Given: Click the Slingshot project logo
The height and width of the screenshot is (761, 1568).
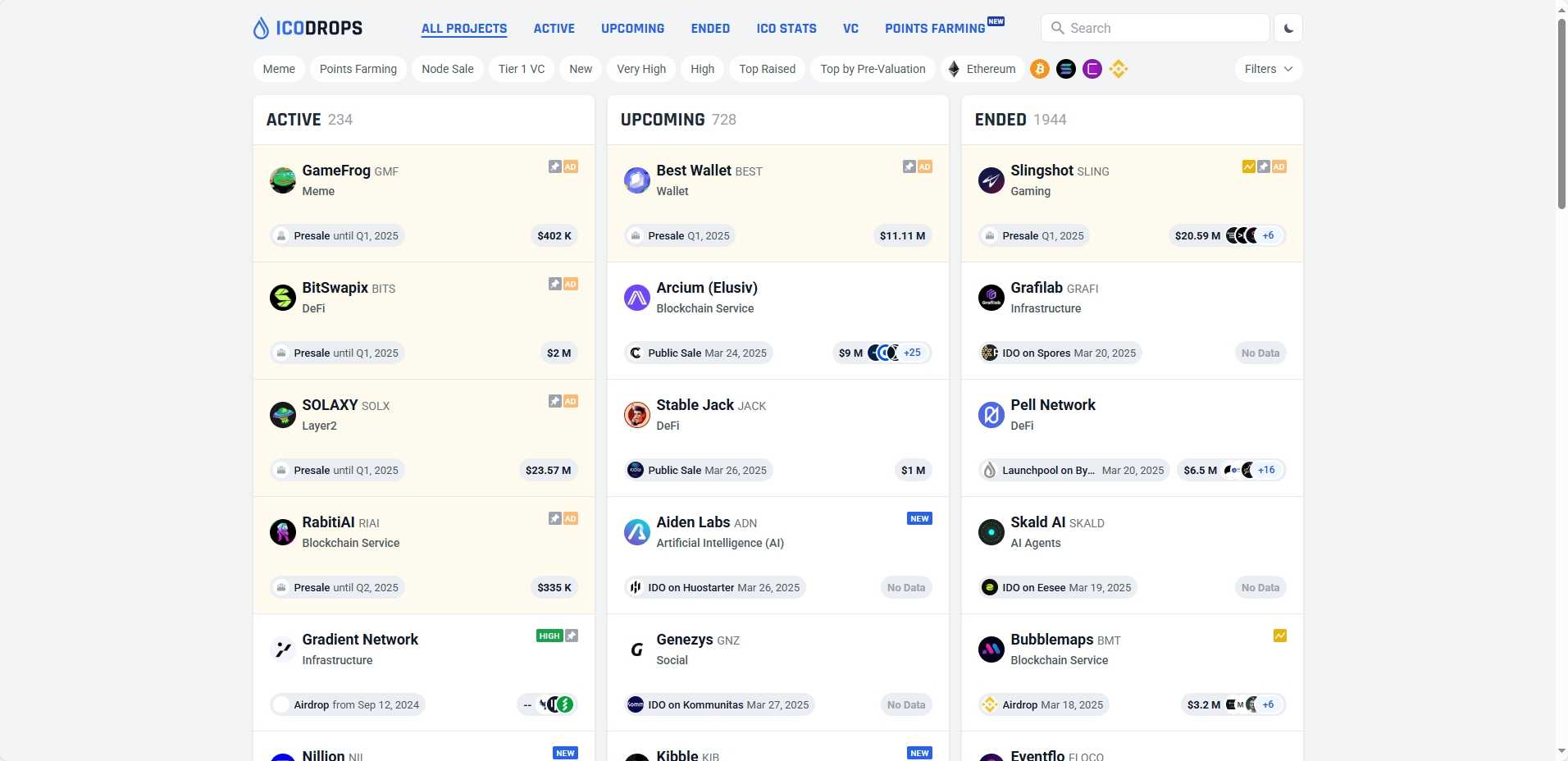Looking at the screenshot, I should tap(991, 180).
